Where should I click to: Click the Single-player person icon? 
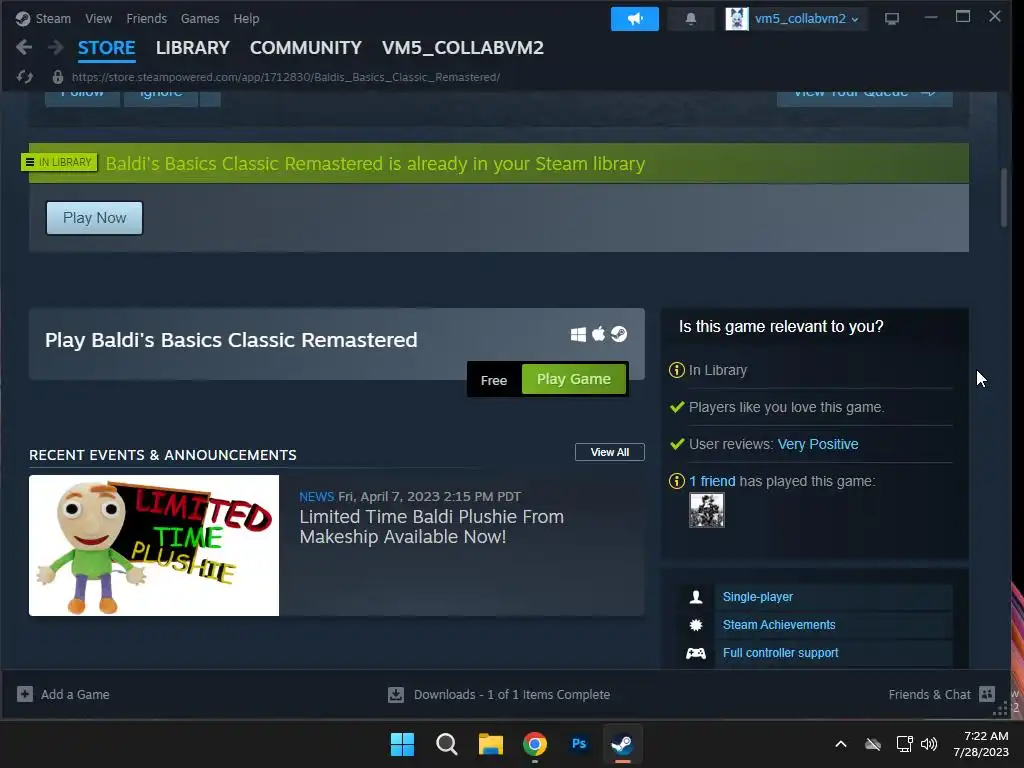pos(696,597)
